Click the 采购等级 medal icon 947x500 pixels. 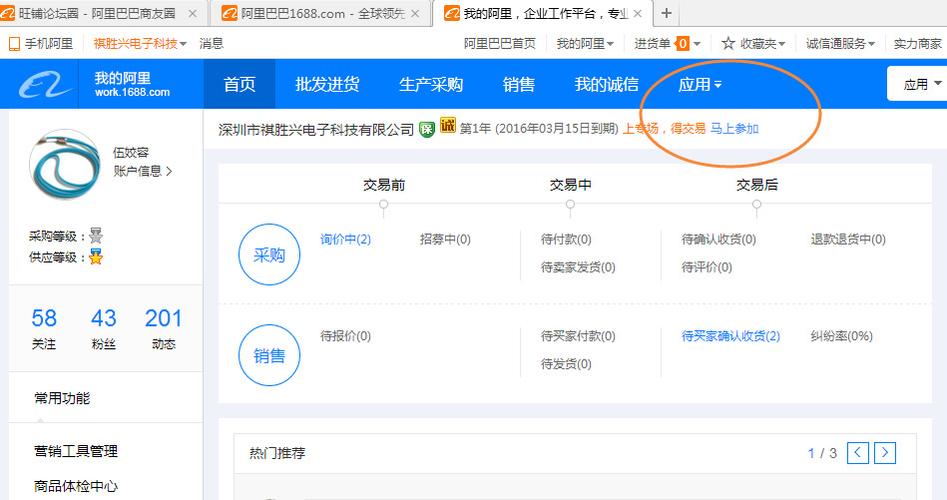pyautogui.click(x=95, y=235)
